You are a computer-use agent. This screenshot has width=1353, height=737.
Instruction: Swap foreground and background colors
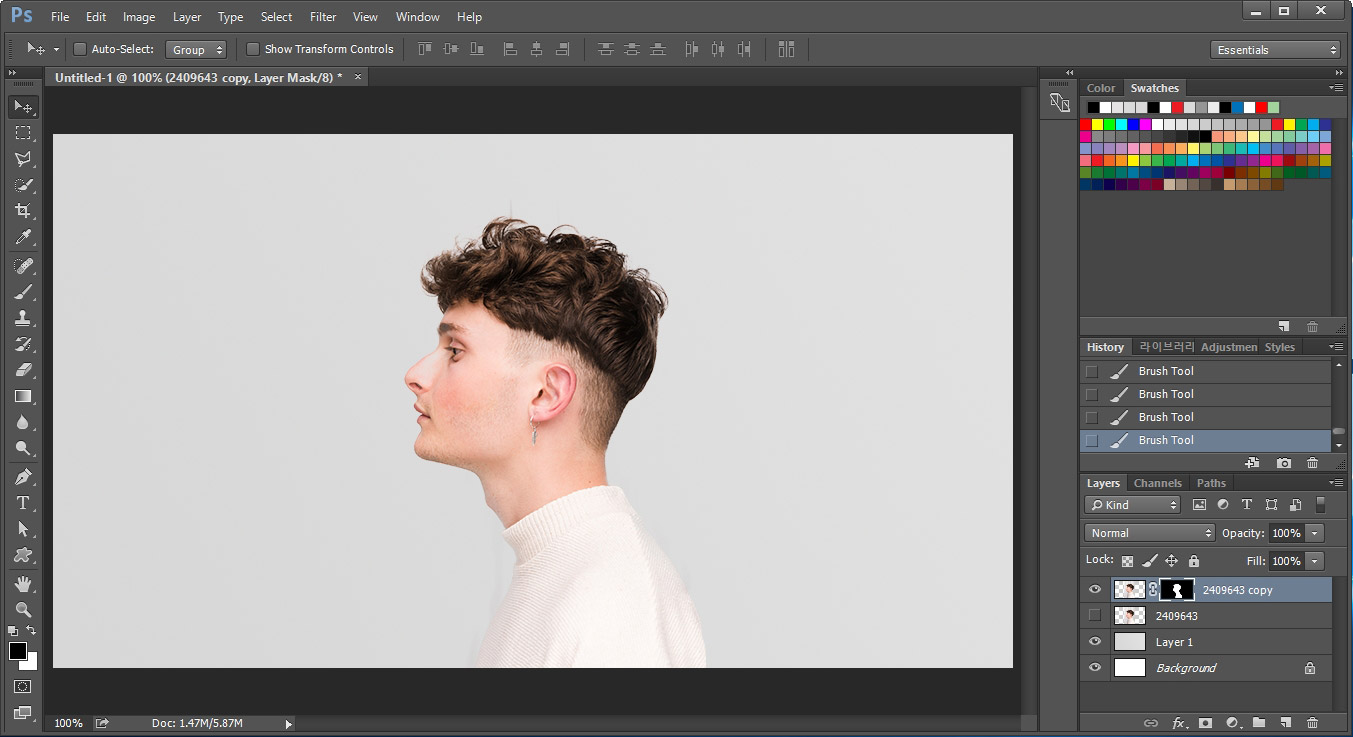coord(31,631)
